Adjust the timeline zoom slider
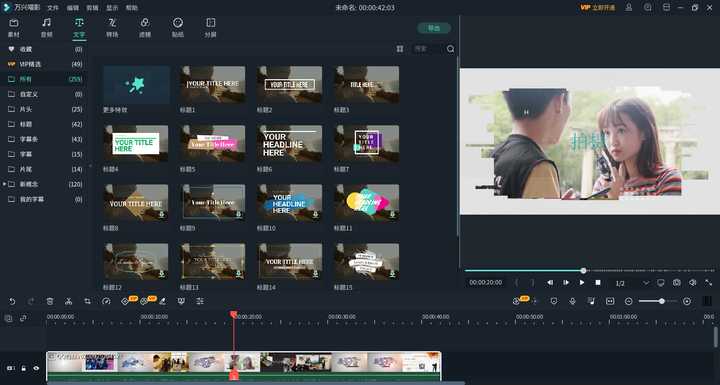 click(657, 301)
